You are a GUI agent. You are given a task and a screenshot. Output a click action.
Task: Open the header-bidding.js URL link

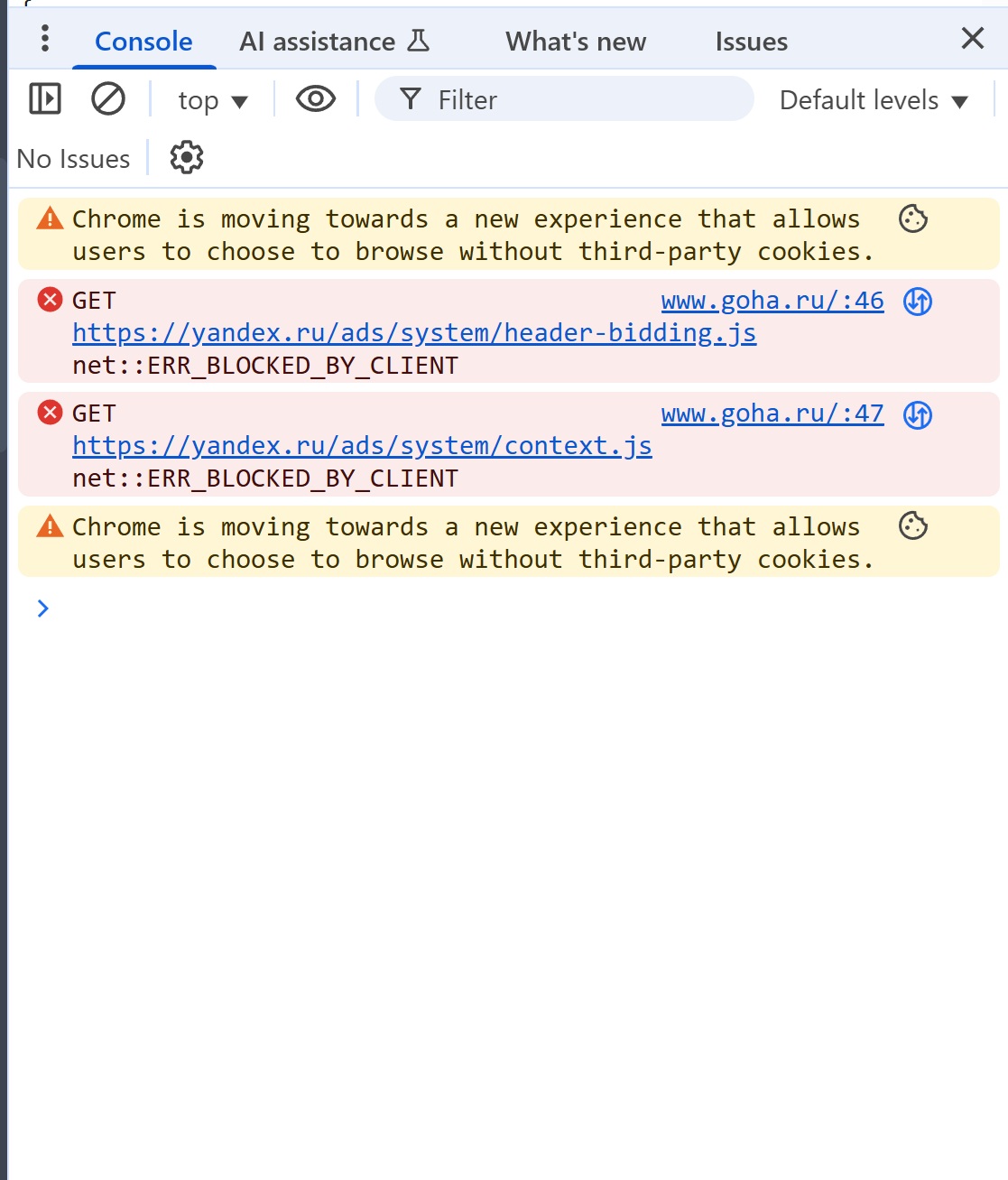414,333
